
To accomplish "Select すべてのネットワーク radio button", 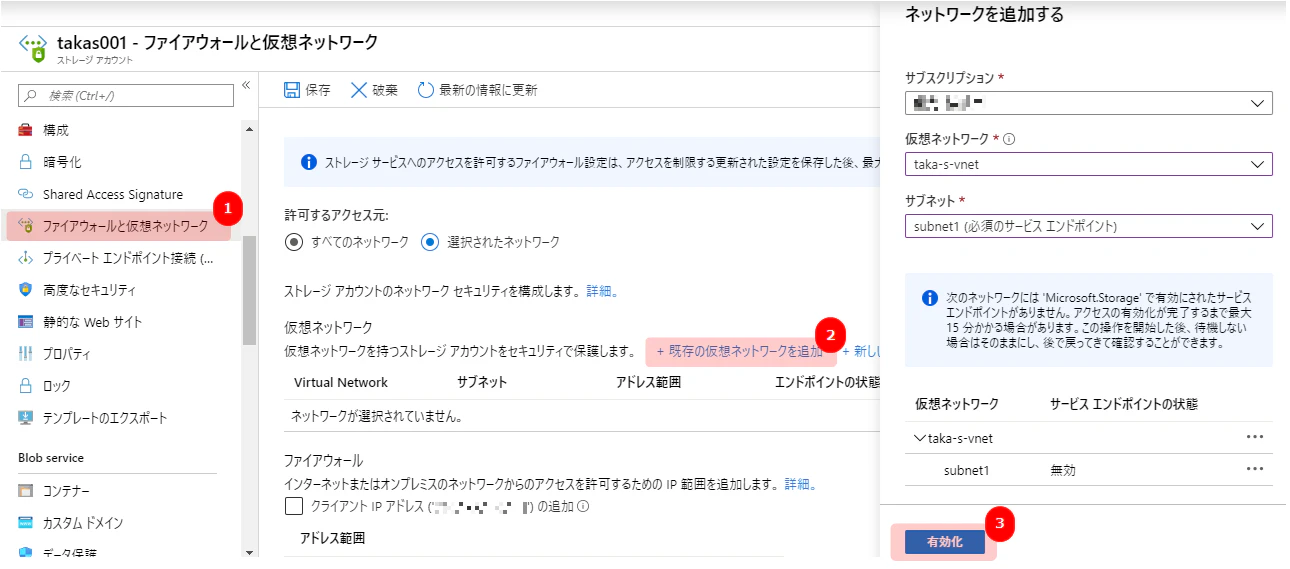I will 293,242.
